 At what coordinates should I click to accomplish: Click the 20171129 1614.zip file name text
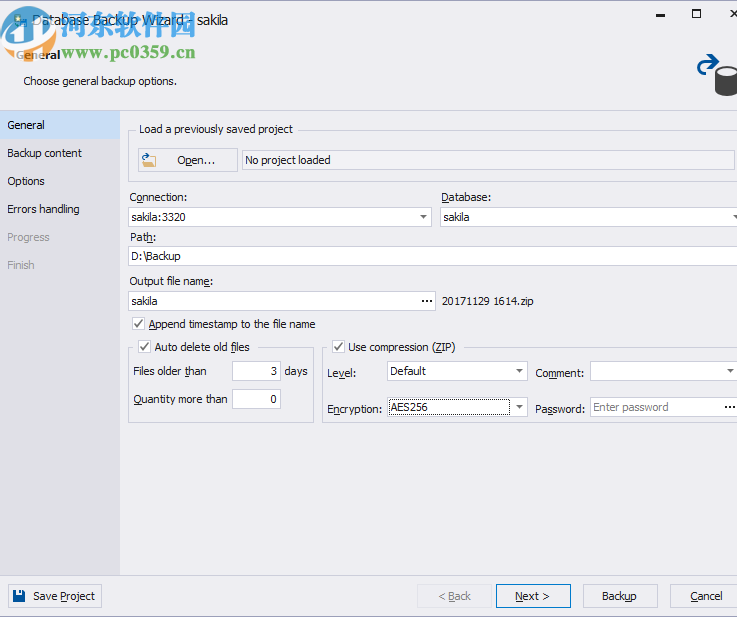tap(487, 301)
